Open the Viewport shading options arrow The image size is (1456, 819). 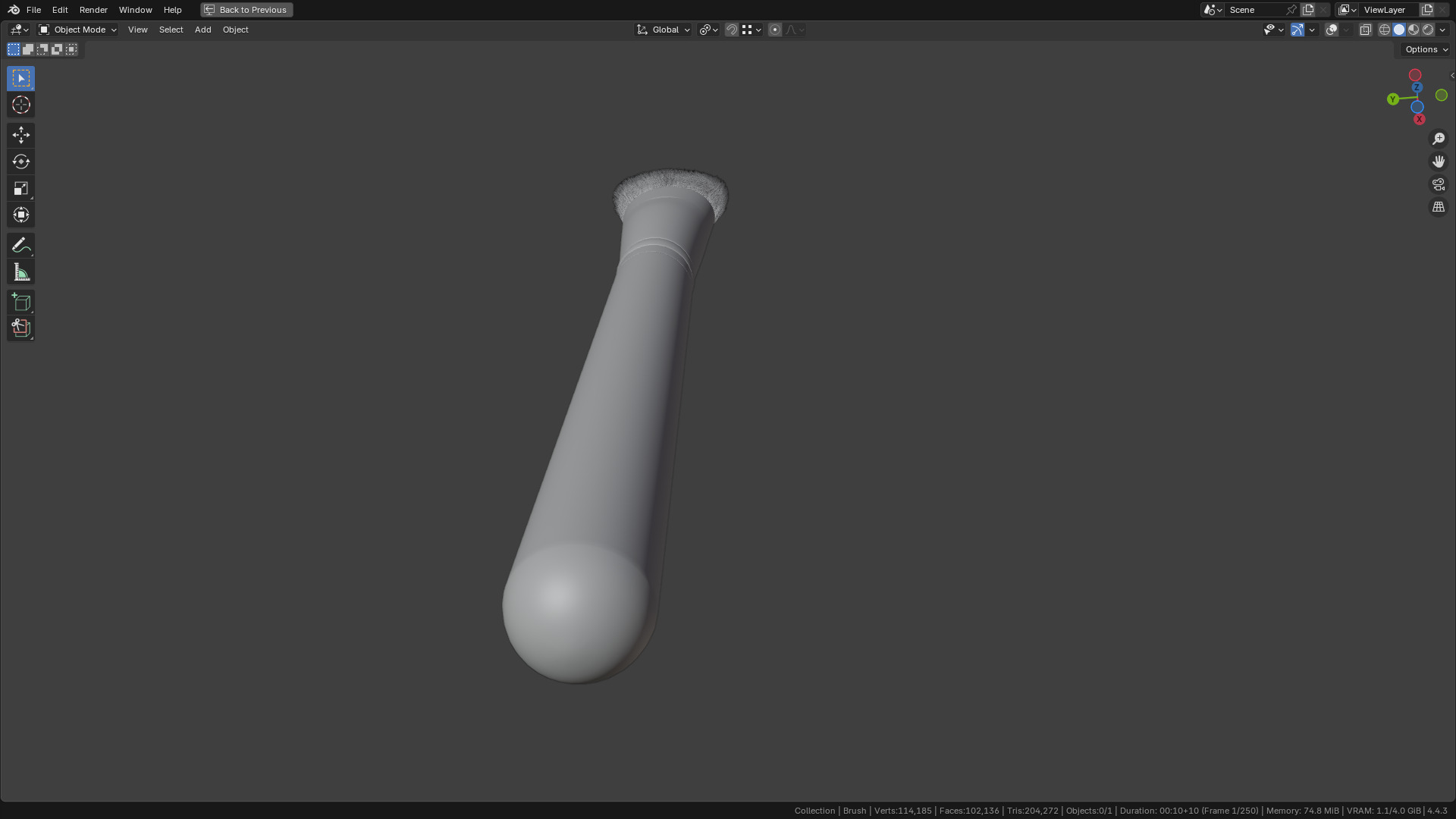click(x=1442, y=30)
